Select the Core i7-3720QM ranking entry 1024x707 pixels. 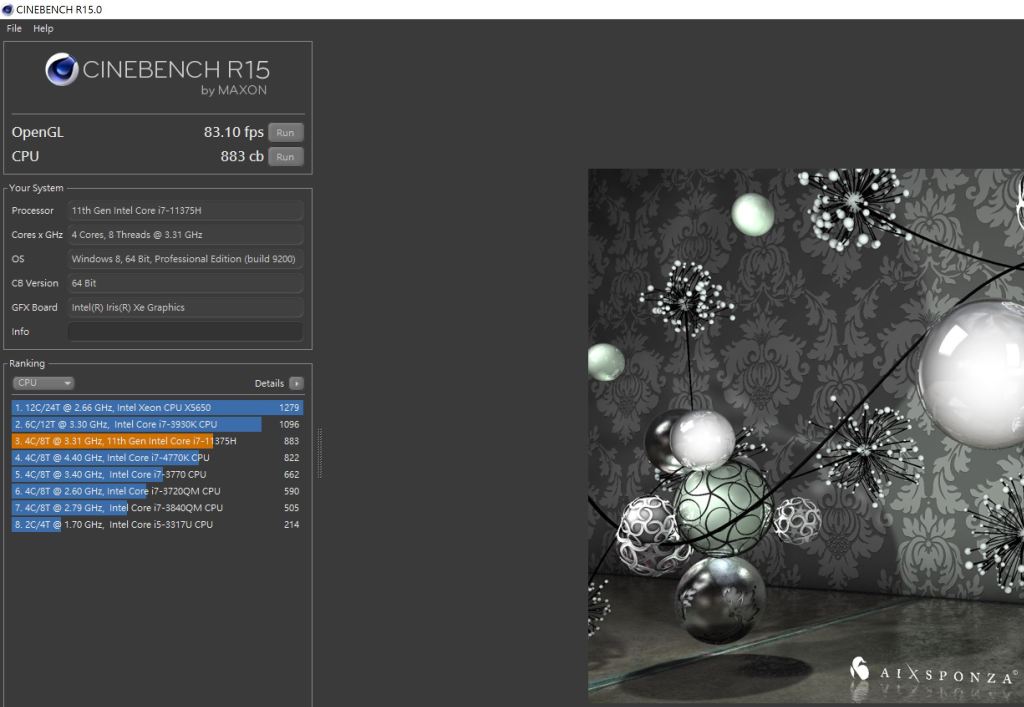coord(157,491)
